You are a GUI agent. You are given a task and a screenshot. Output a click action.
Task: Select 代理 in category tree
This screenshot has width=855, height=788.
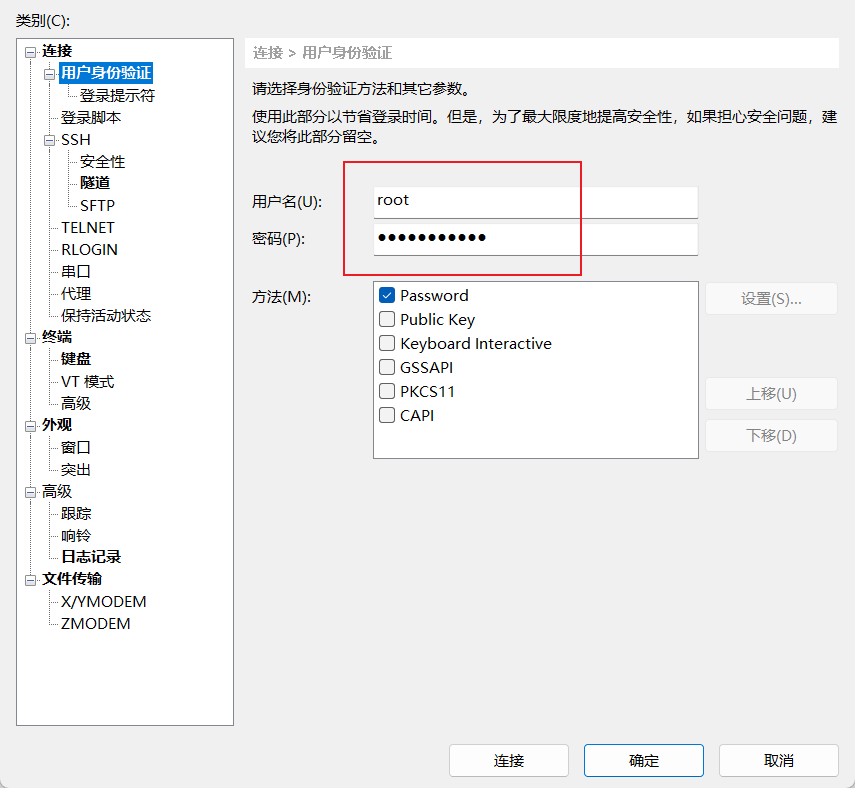point(76,293)
